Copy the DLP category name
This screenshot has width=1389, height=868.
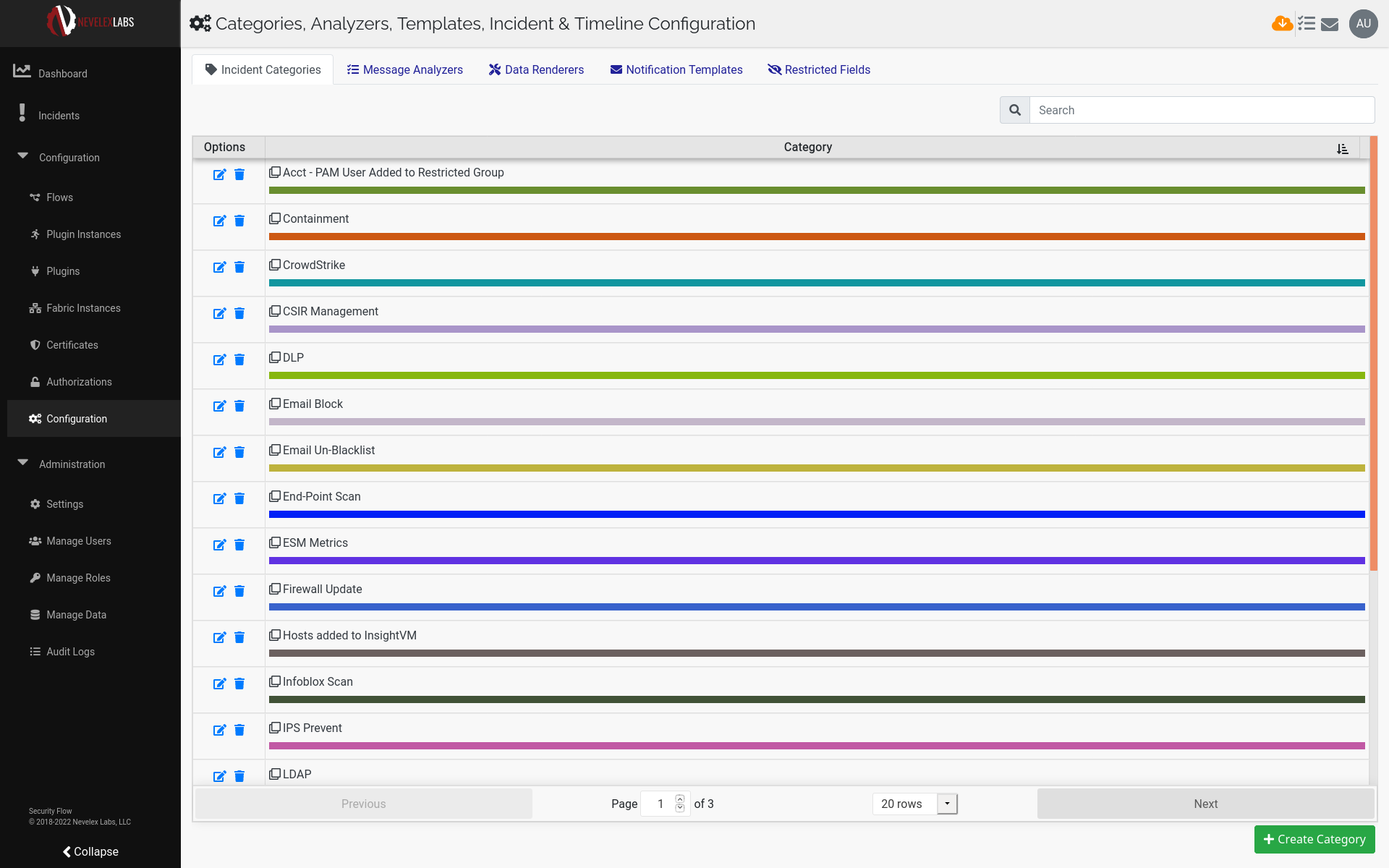(x=275, y=357)
